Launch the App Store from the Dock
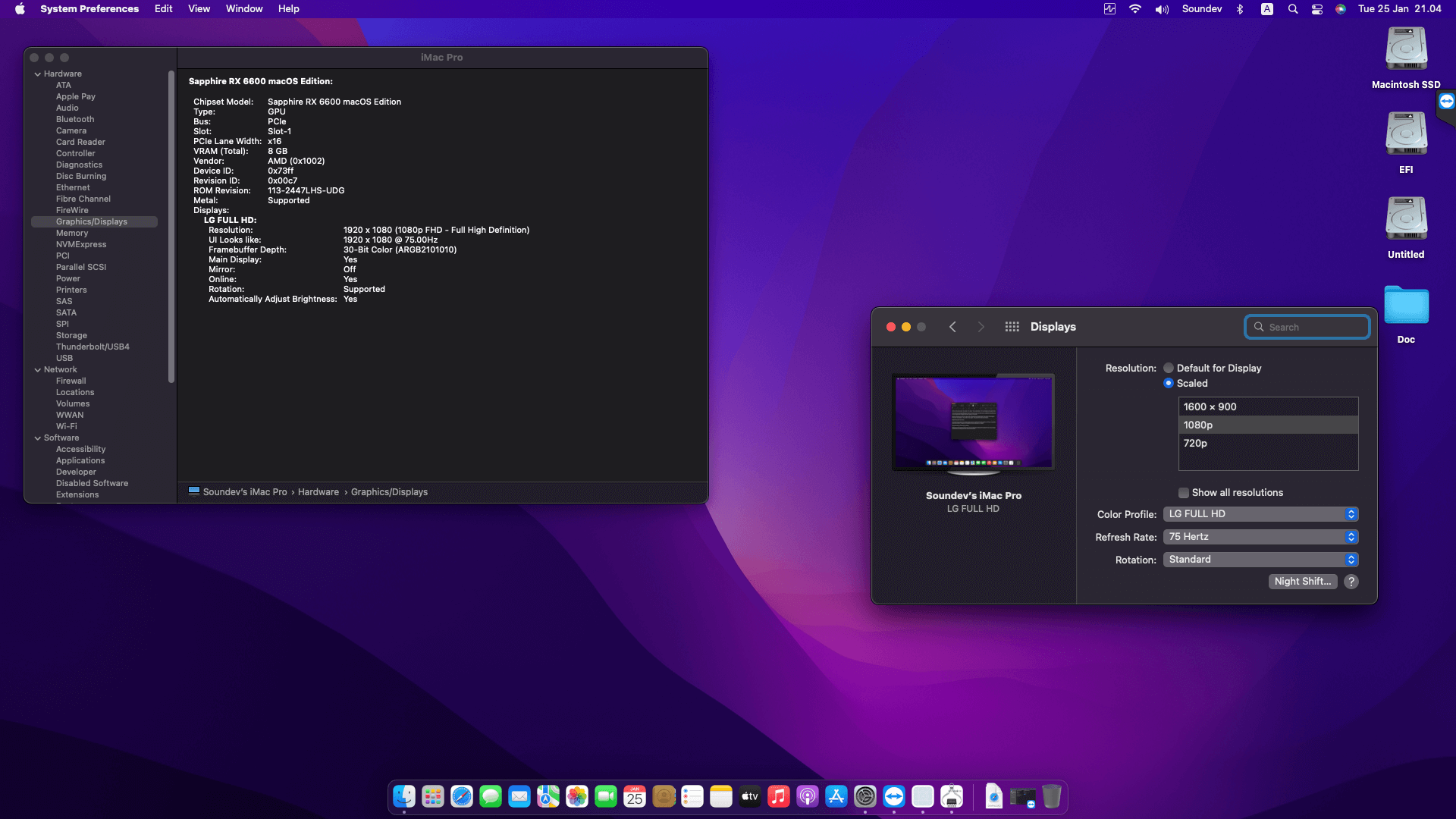 pos(835,797)
